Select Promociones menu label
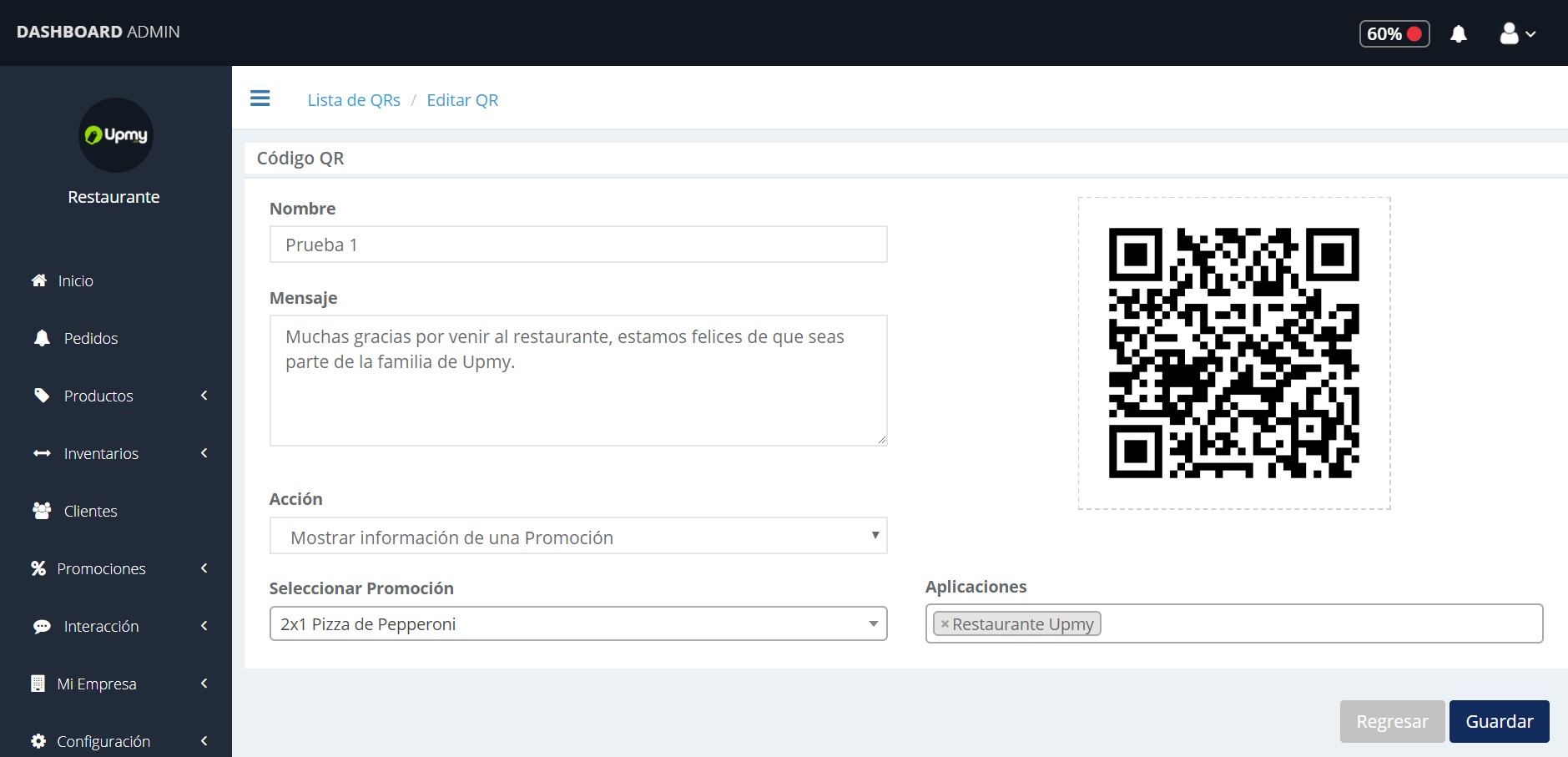 coord(101,568)
